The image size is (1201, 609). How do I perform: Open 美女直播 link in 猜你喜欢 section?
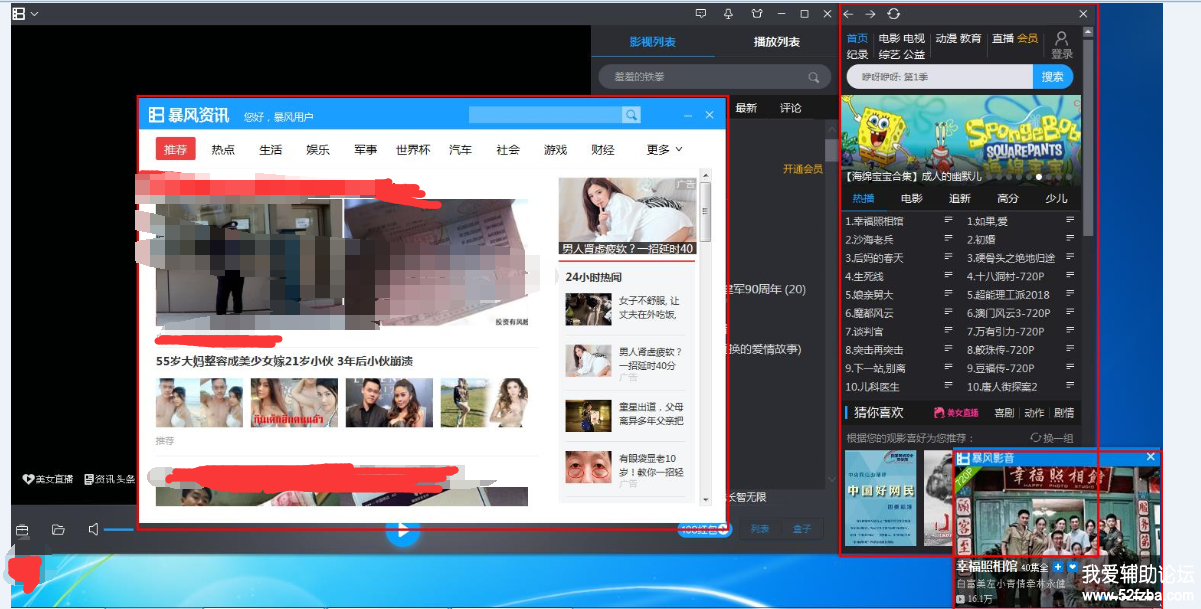(955, 412)
